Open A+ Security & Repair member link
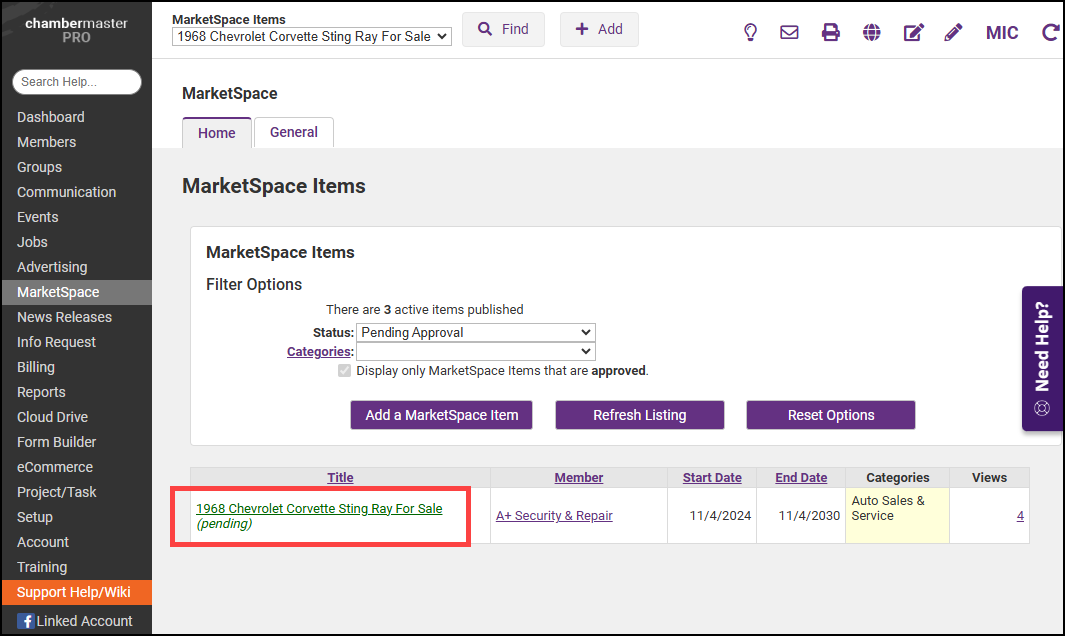1065x636 pixels. tap(554, 516)
